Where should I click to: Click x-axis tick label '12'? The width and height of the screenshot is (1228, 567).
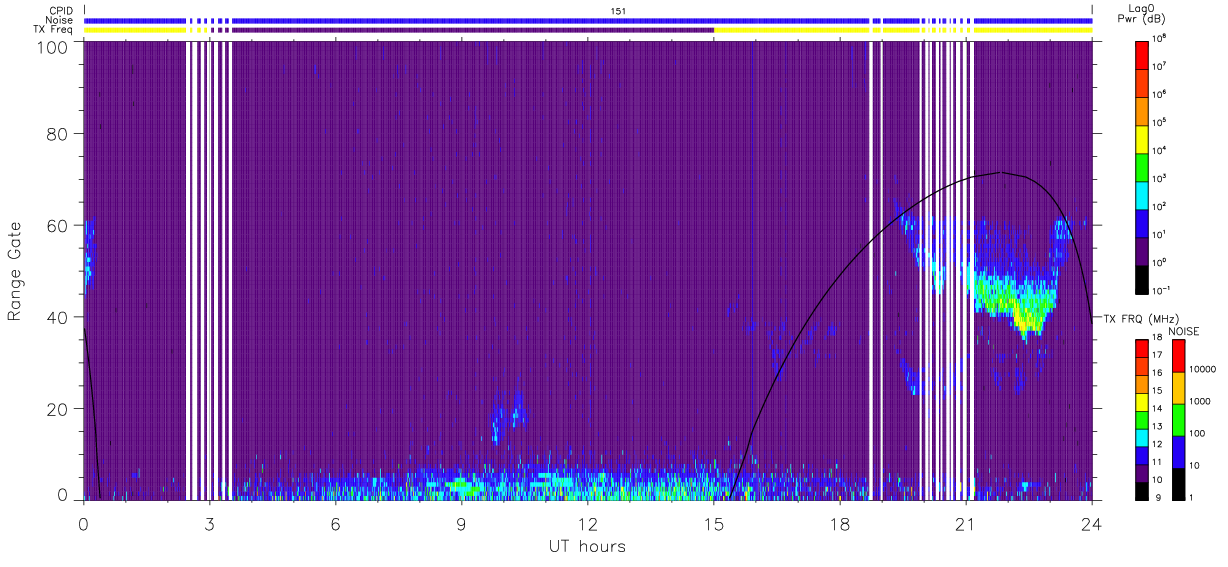coord(587,524)
